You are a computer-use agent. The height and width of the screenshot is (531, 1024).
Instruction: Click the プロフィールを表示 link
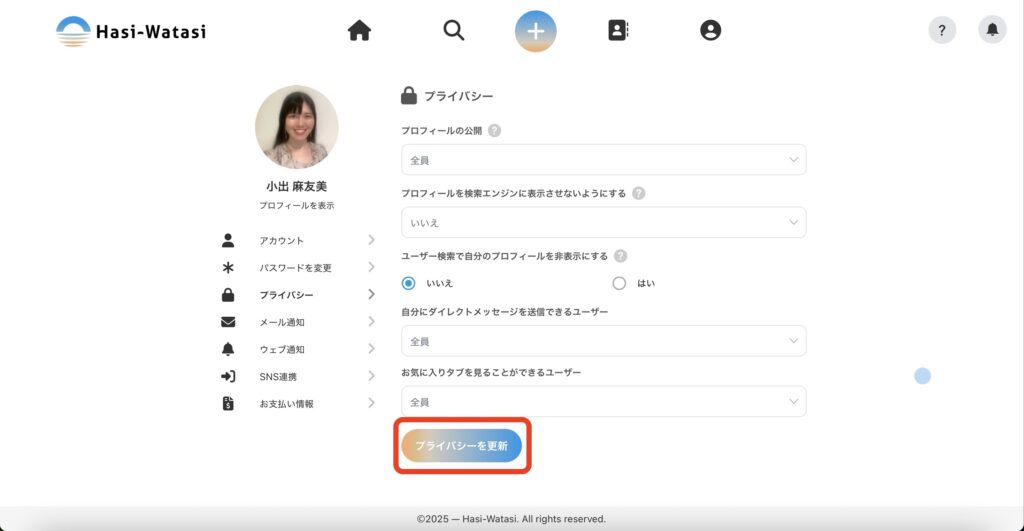tap(296, 205)
